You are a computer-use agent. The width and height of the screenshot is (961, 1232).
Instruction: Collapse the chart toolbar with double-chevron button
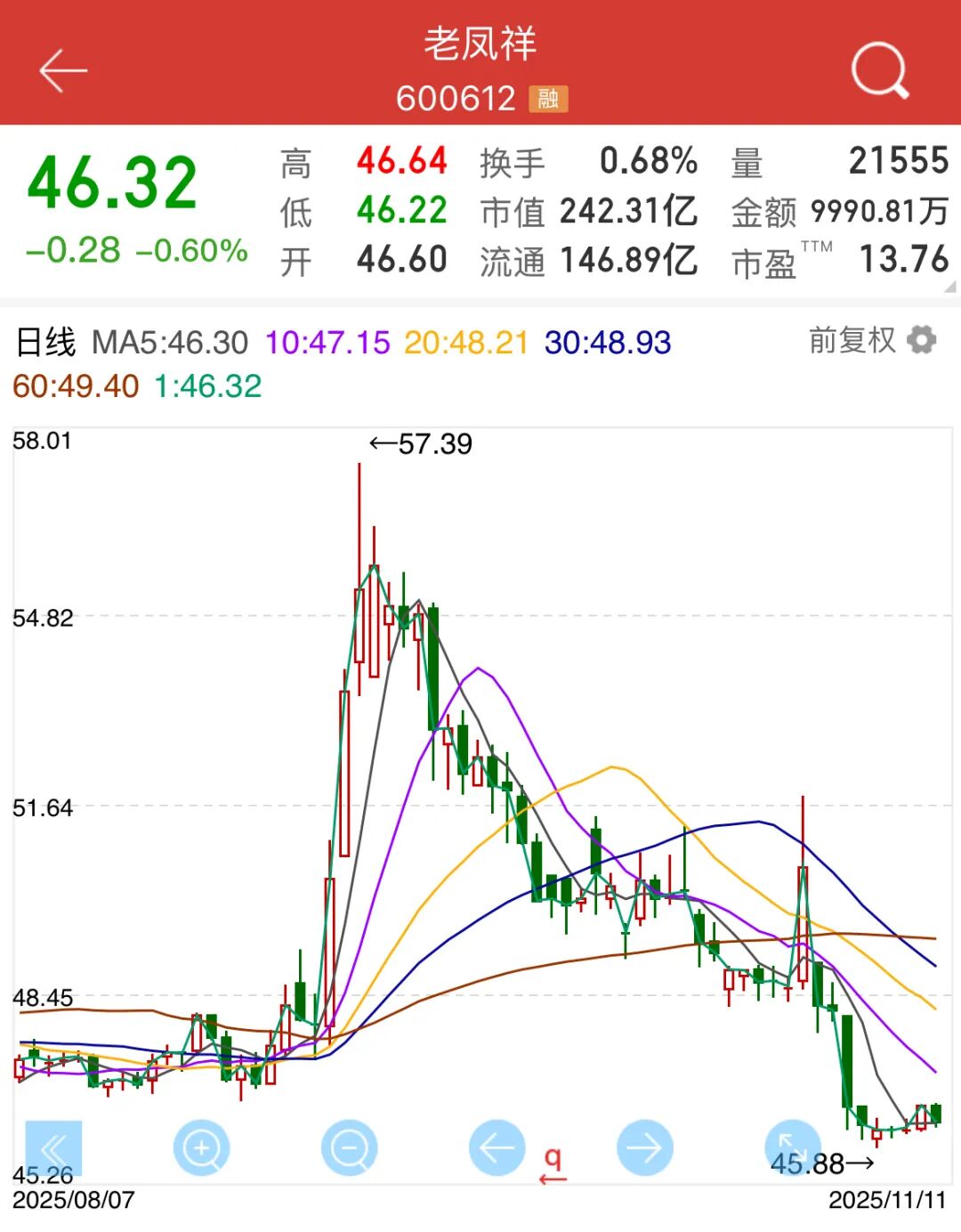[53, 1148]
